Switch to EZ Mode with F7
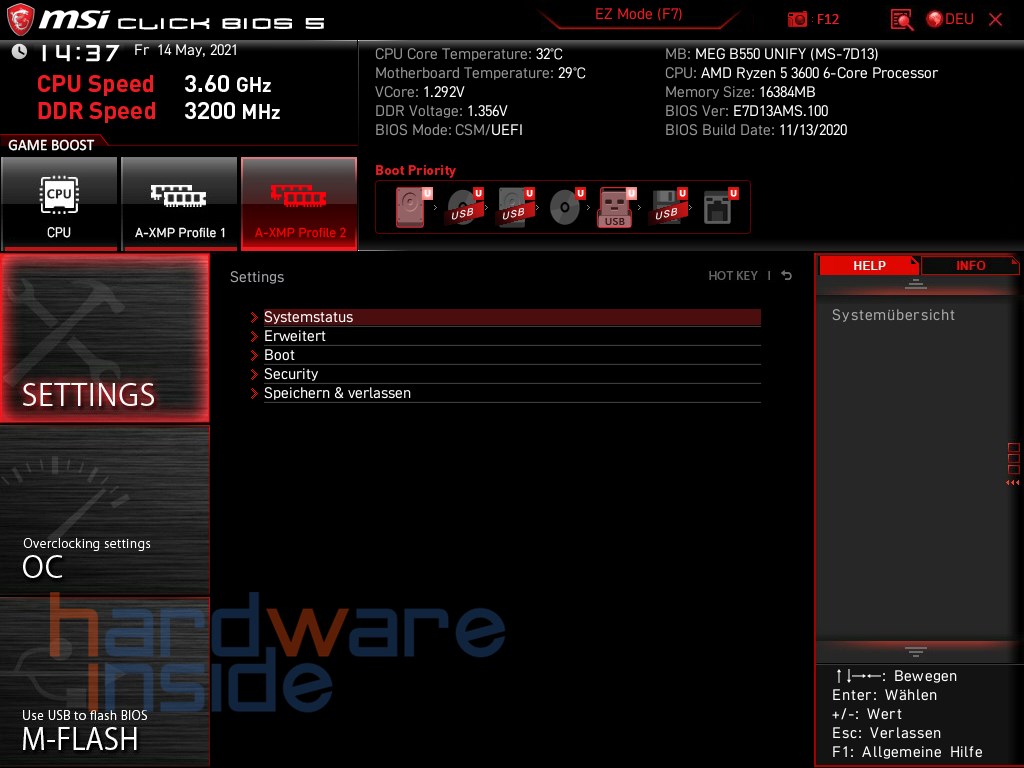The width and height of the screenshot is (1024, 768). tap(639, 15)
